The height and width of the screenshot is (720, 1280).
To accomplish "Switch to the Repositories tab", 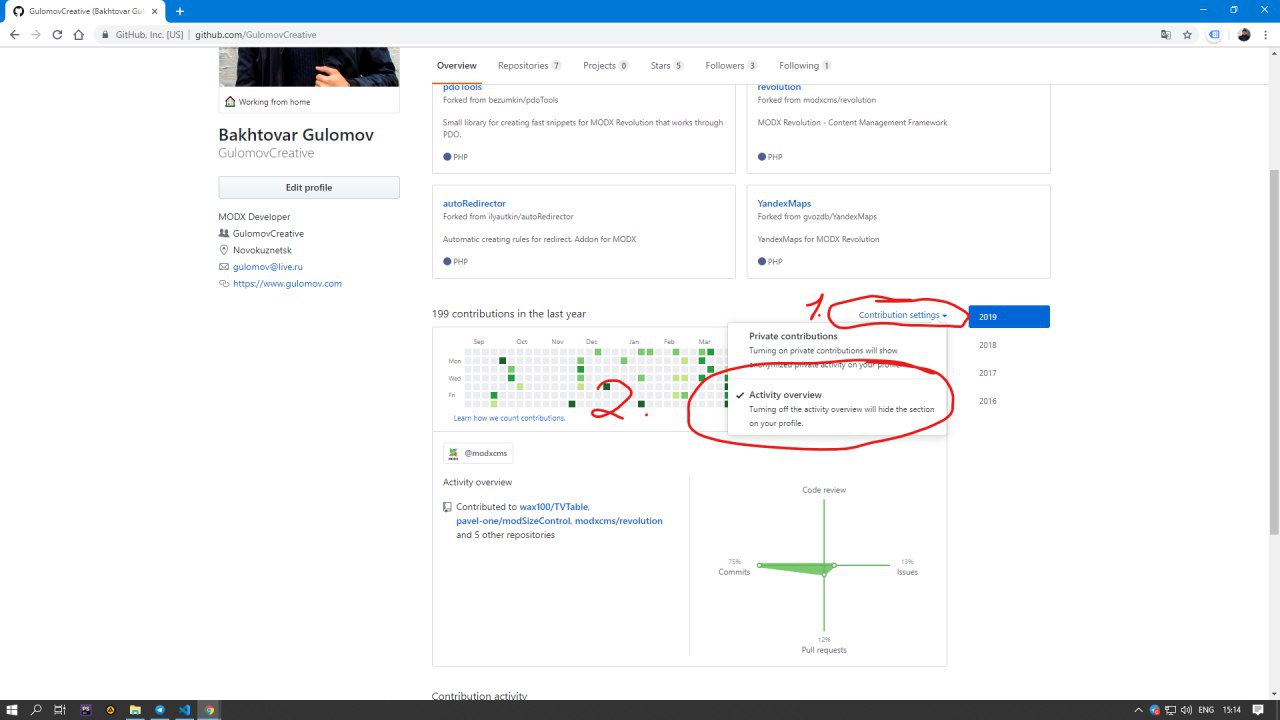I will (529, 66).
